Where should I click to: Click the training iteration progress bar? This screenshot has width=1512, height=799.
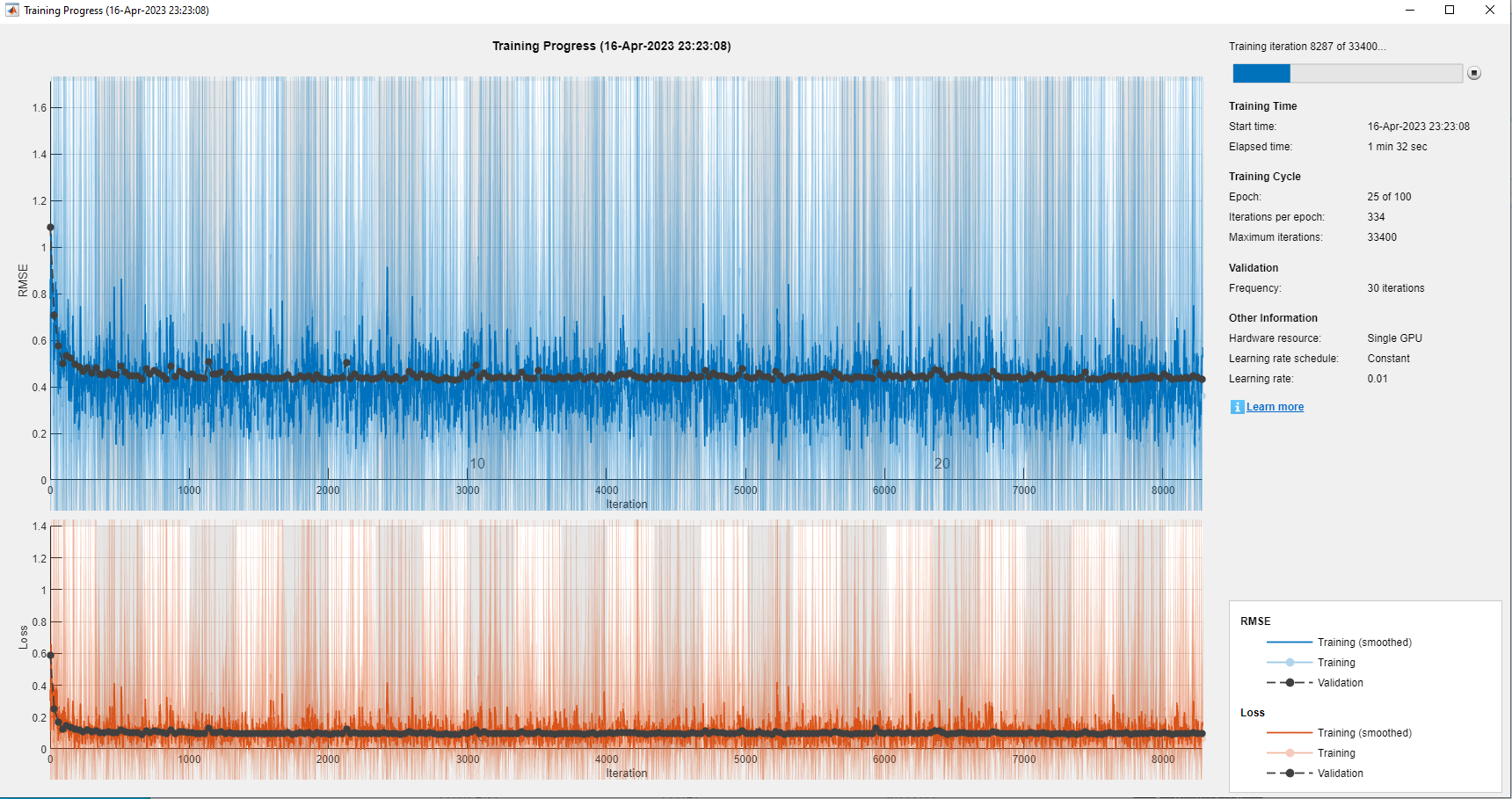pyautogui.click(x=1348, y=73)
